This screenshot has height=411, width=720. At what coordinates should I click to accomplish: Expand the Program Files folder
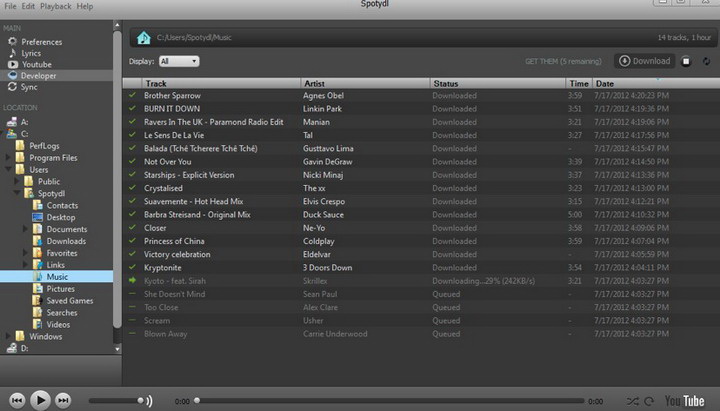[8, 158]
